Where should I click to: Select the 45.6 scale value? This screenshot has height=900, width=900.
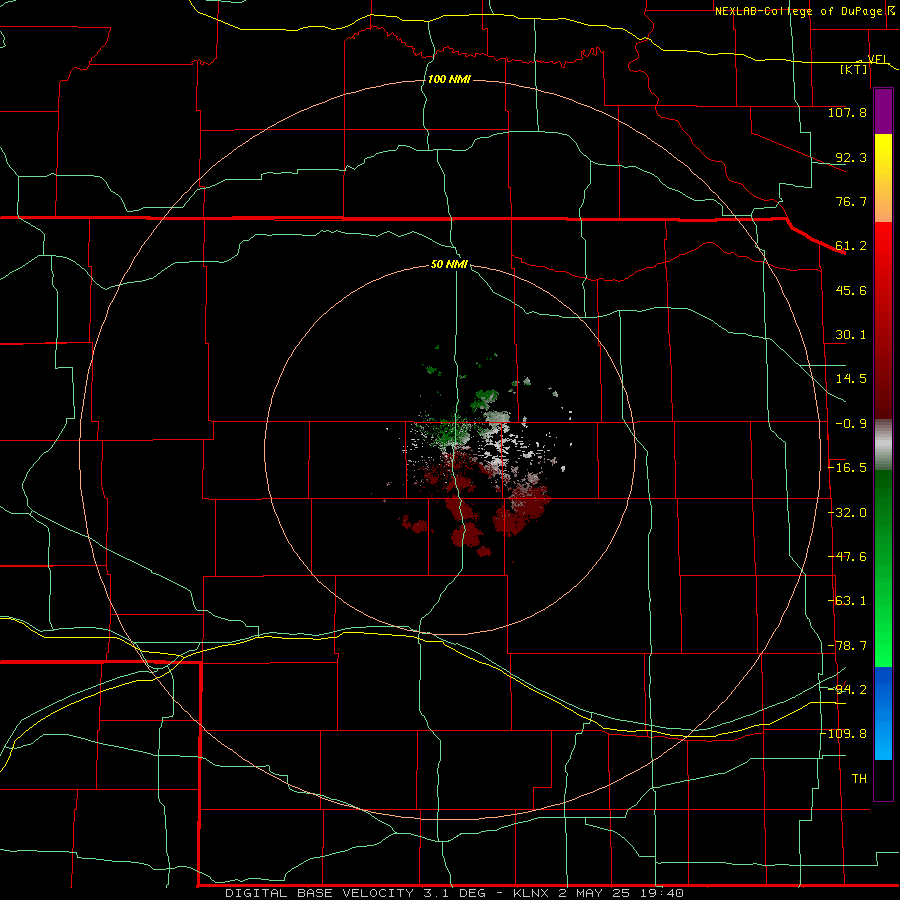click(x=851, y=290)
